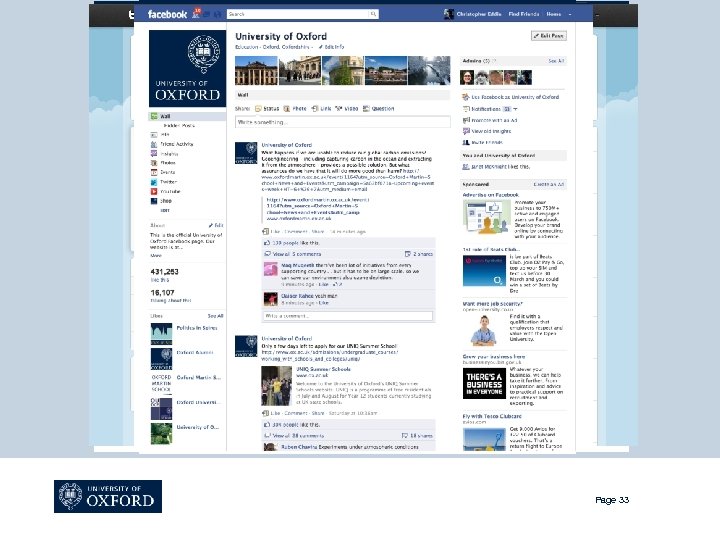
Task: Open YouTube tab in left sidebar
Action: click(166, 191)
